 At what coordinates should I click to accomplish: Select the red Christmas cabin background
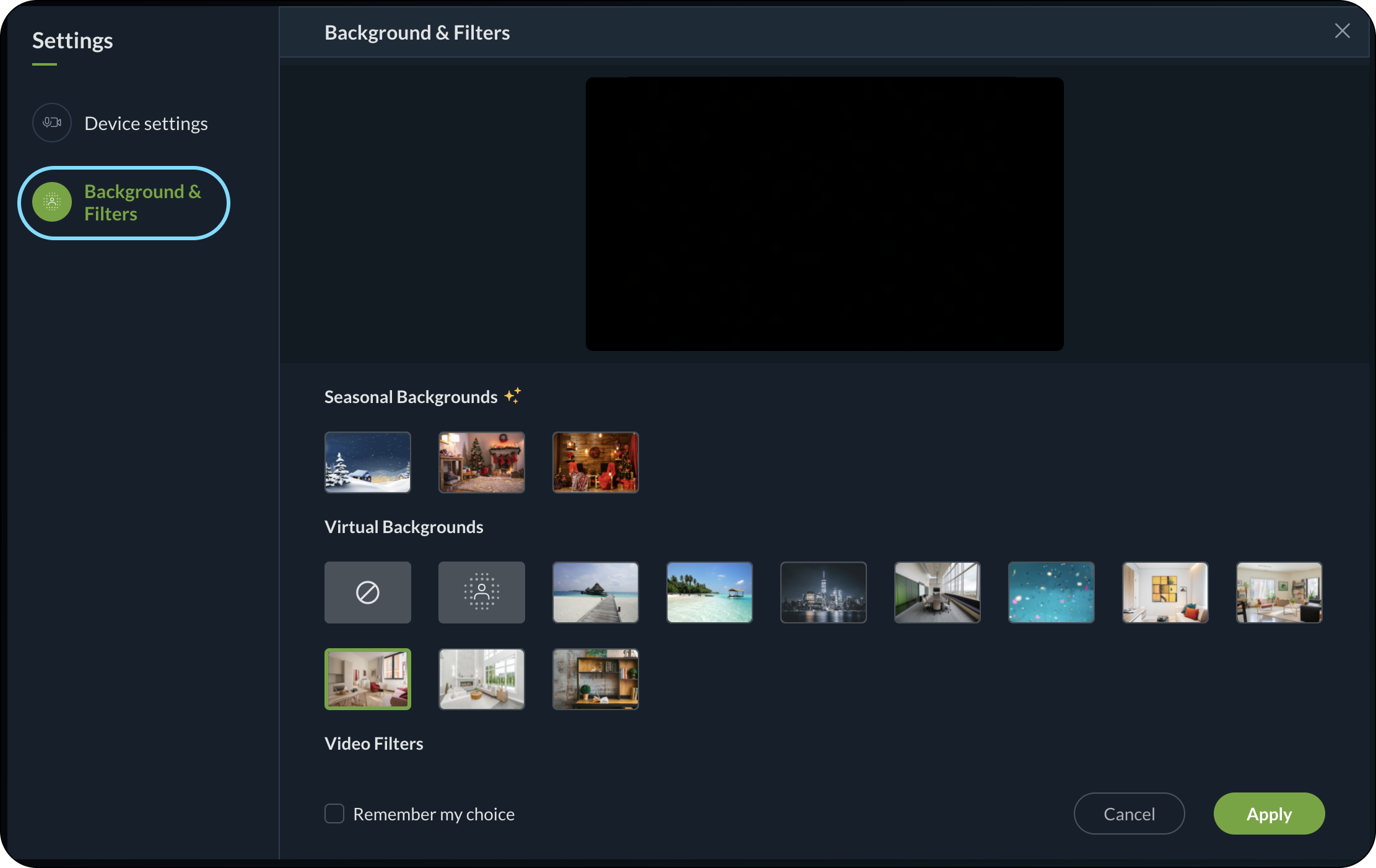click(x=595, y=462)
